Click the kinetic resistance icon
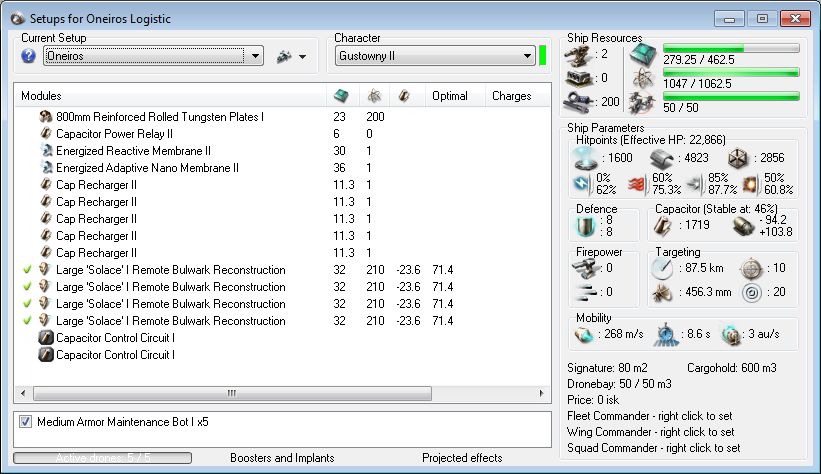This screenshot has width=821, height=474. pos(694,184)
